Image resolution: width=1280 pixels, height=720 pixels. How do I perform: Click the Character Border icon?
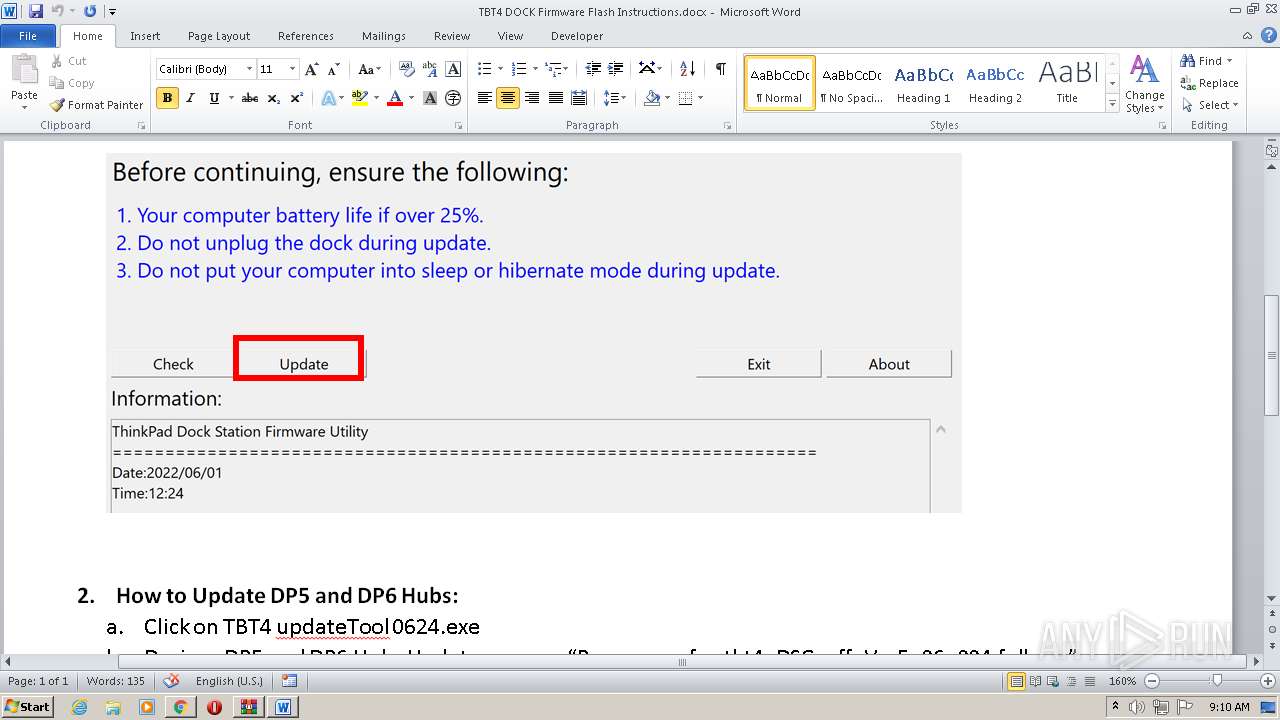(x=453, y=69)
